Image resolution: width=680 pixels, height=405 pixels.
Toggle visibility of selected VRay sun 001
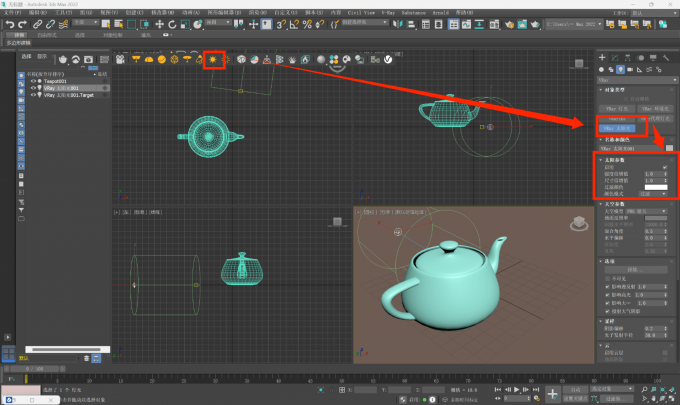(33, 88)
